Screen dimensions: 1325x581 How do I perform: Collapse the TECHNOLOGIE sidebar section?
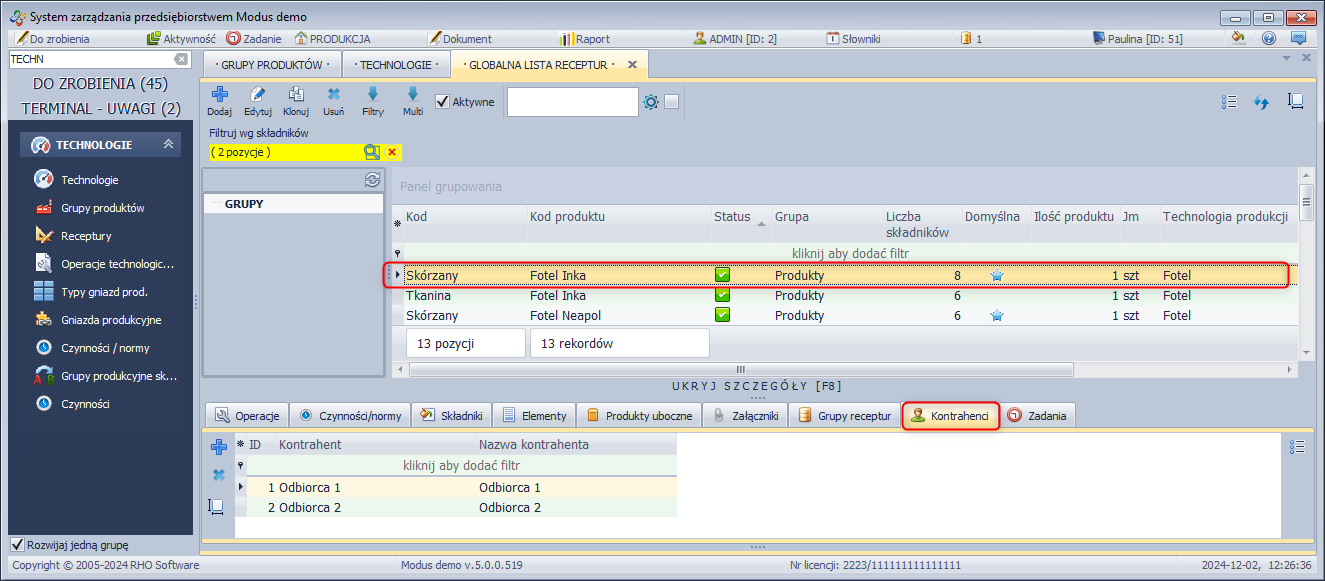pos(169,145)
